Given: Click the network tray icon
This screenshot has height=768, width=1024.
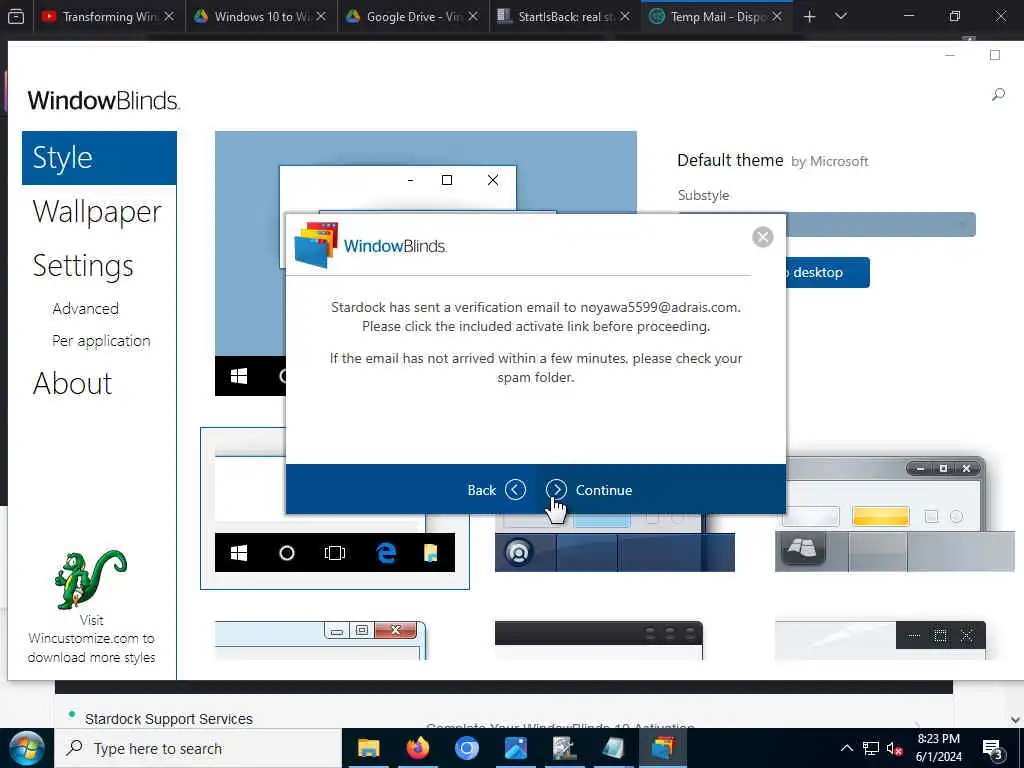Looking at the screenshot, I should point(871,748).
